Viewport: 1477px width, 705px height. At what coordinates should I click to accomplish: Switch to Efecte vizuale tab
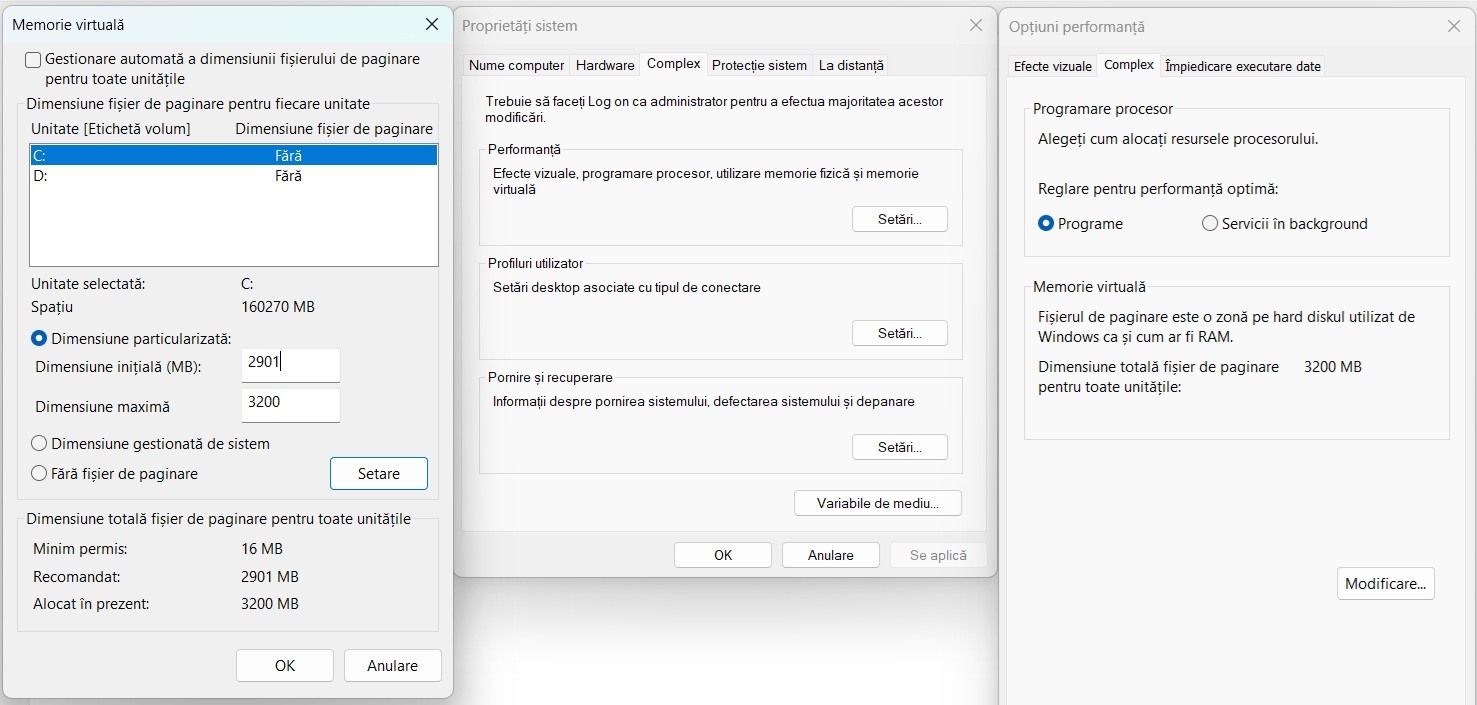tap(1053, 66)
